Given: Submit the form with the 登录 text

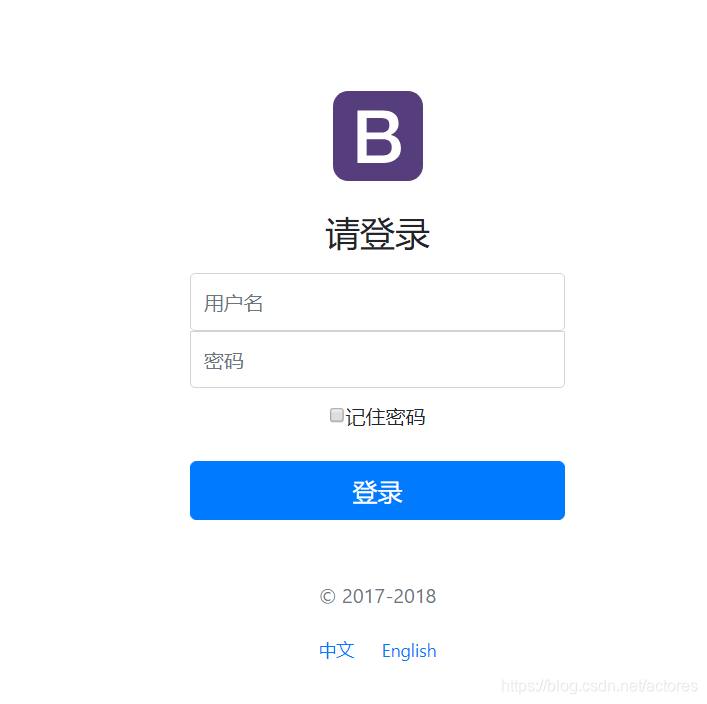Looking at the screenshot, I should 377,492.
